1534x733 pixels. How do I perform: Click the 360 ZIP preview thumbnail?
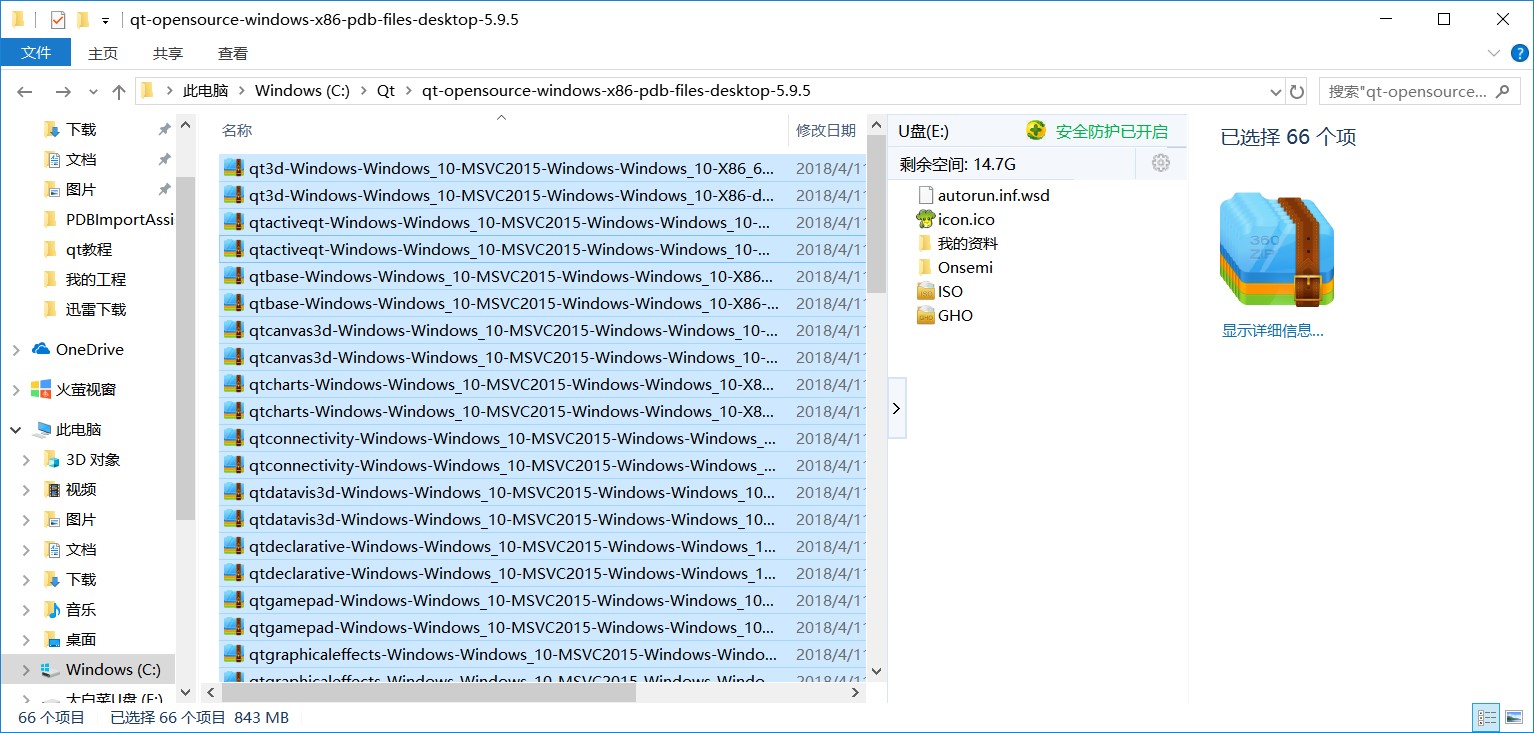(x=1277, y=249)
